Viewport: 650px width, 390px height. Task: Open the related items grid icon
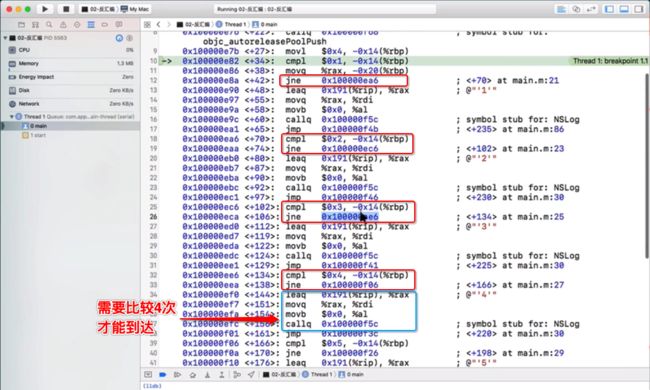147,24
